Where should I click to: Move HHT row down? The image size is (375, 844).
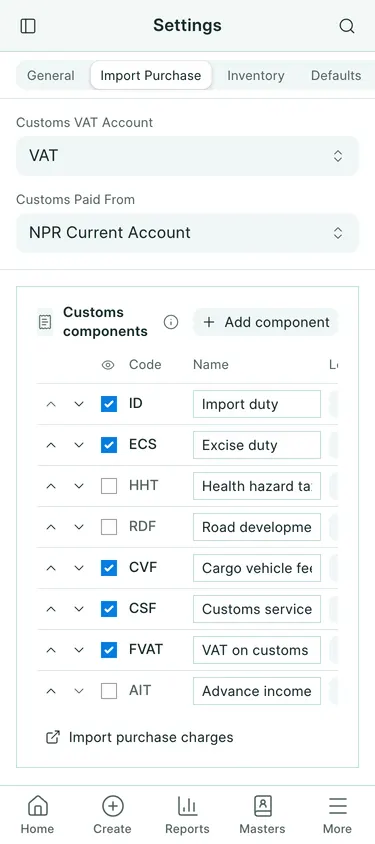pos(79,486)
